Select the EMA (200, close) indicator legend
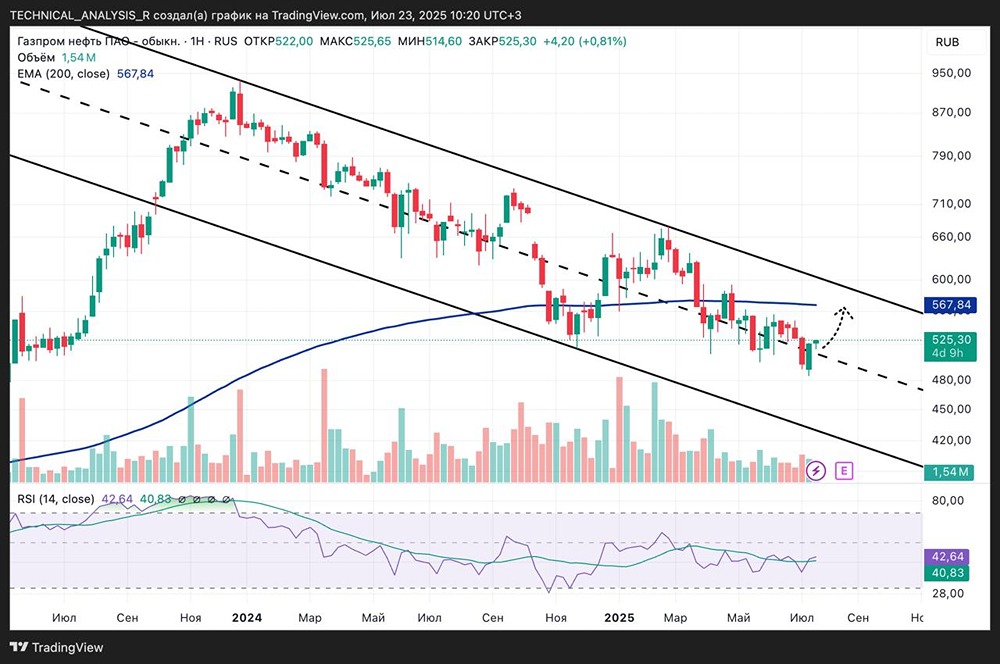 click(63, 74)
